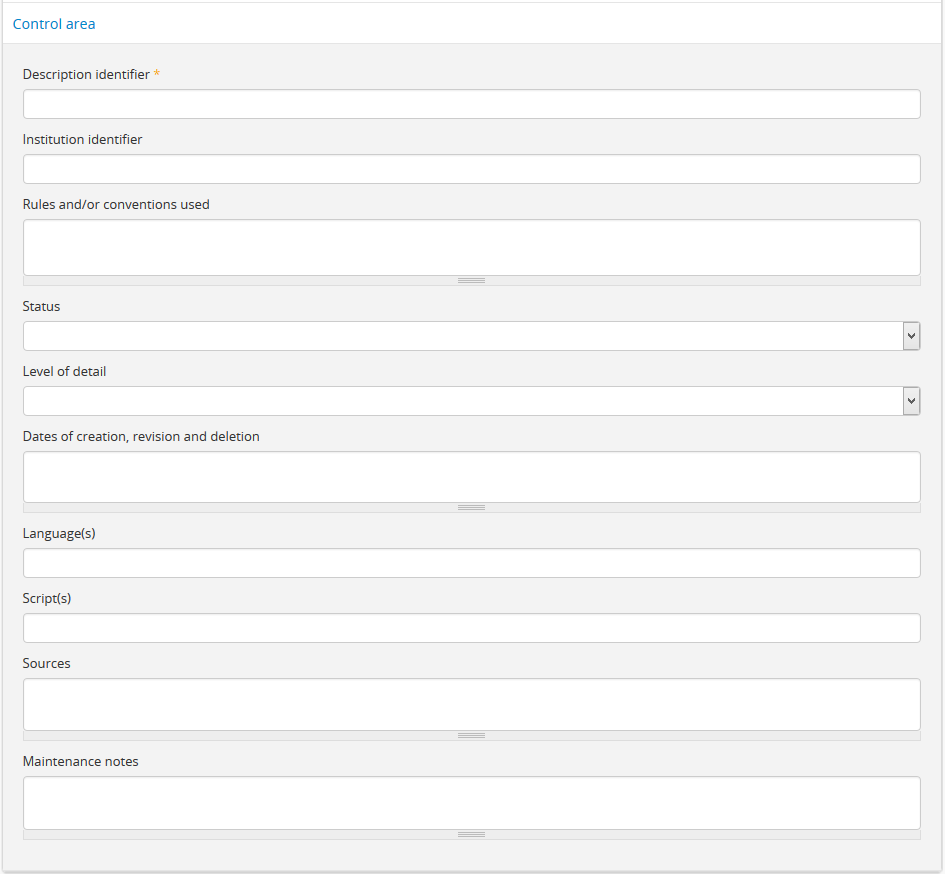Focus the Institution identifier input box
The height and width of the screenshot is (874, 945).
[x=471, y=169]
